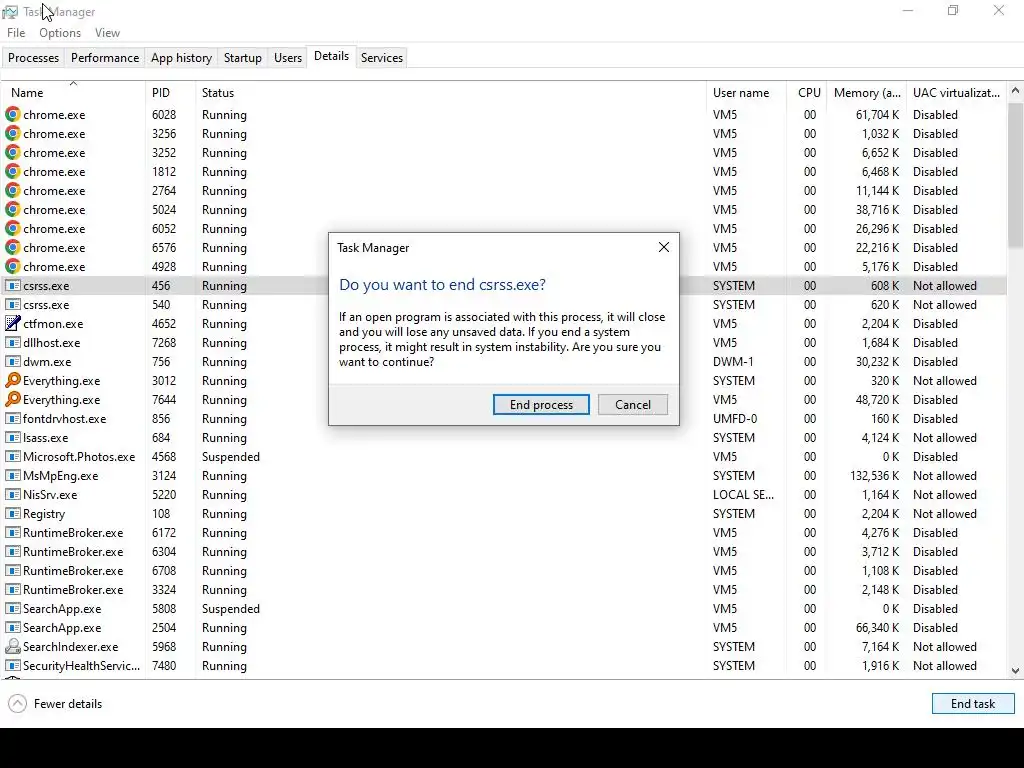Click the ctfmon.exe pen icon

pyautogui.click(x=12, y=323)
